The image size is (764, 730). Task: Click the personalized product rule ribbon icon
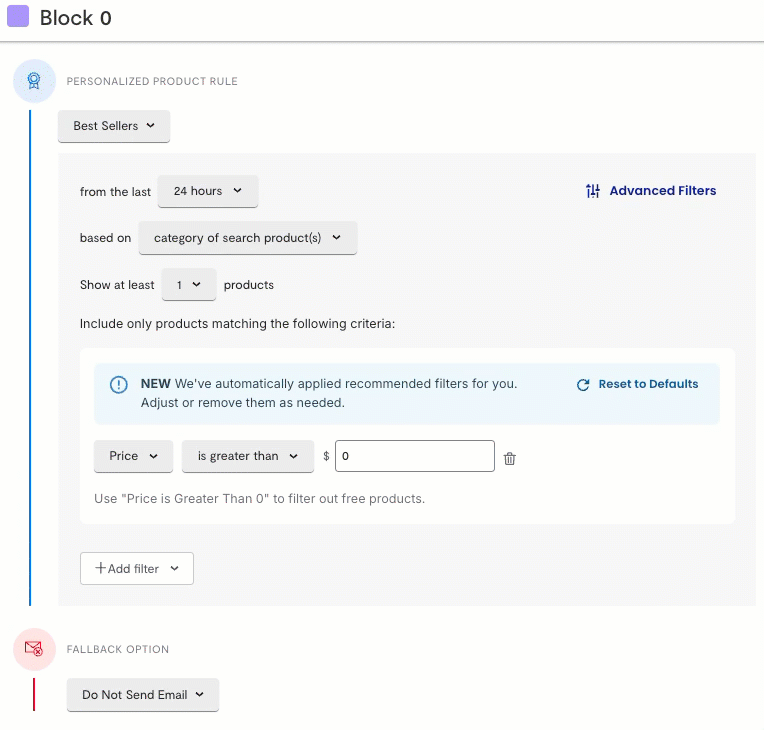34,81
